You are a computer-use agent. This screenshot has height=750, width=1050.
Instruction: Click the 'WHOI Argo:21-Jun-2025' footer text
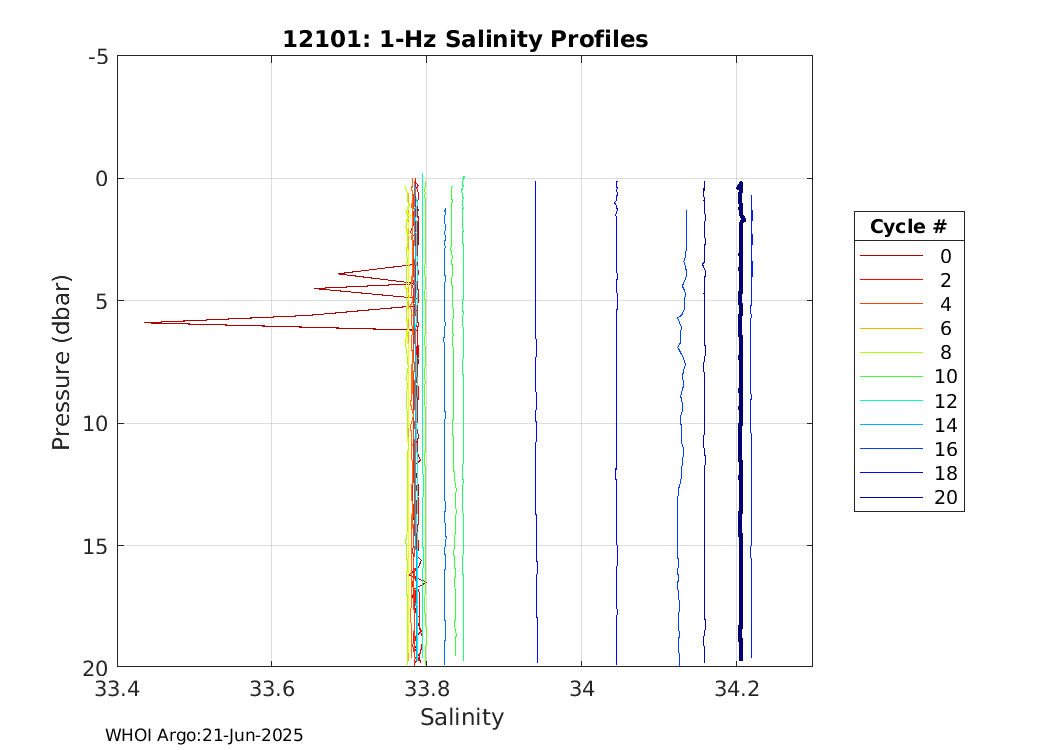(x=204, y=735)
